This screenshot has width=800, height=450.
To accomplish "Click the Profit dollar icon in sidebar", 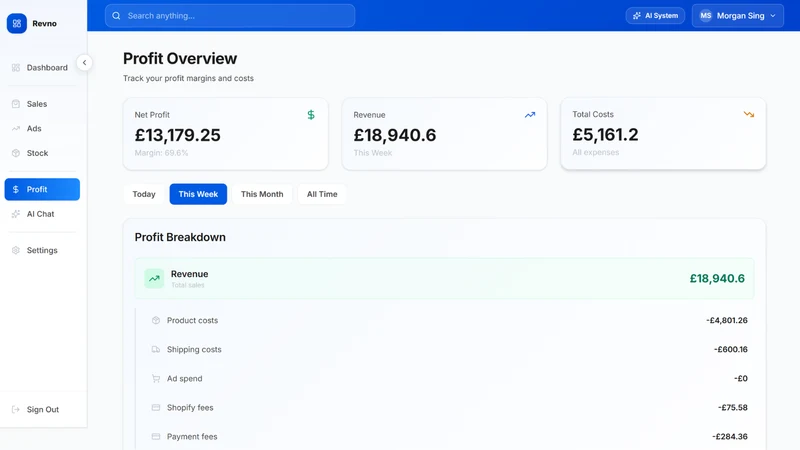I will point(16,189).
